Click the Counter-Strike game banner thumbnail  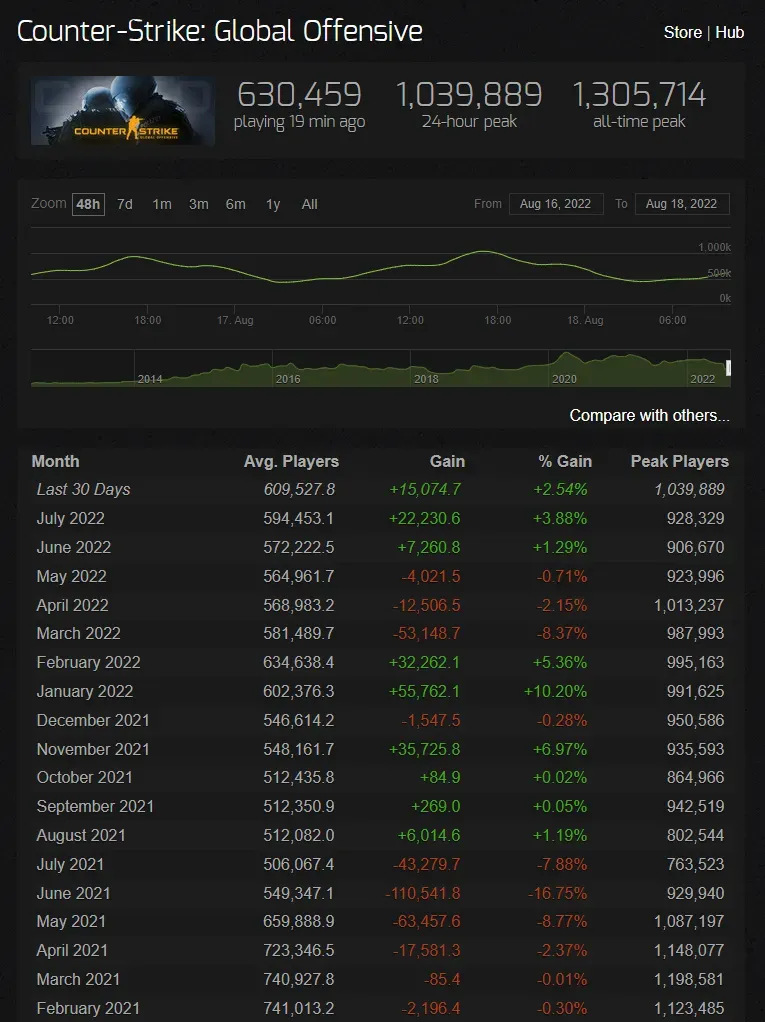123,110
